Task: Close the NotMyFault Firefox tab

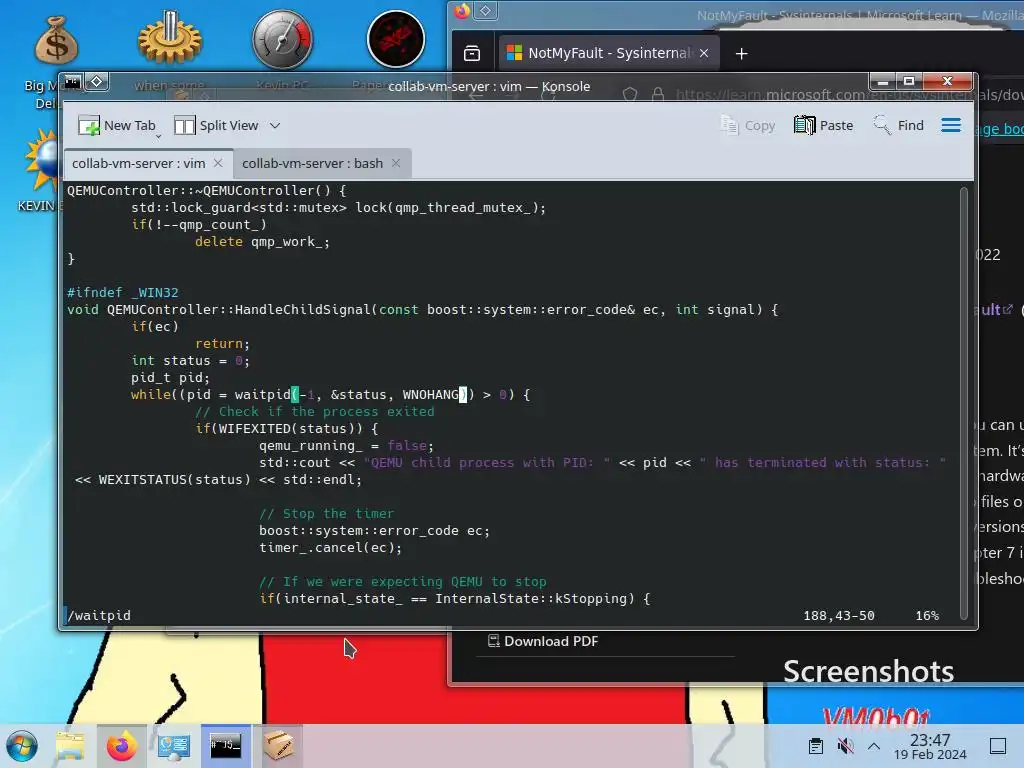Action: 704,54
